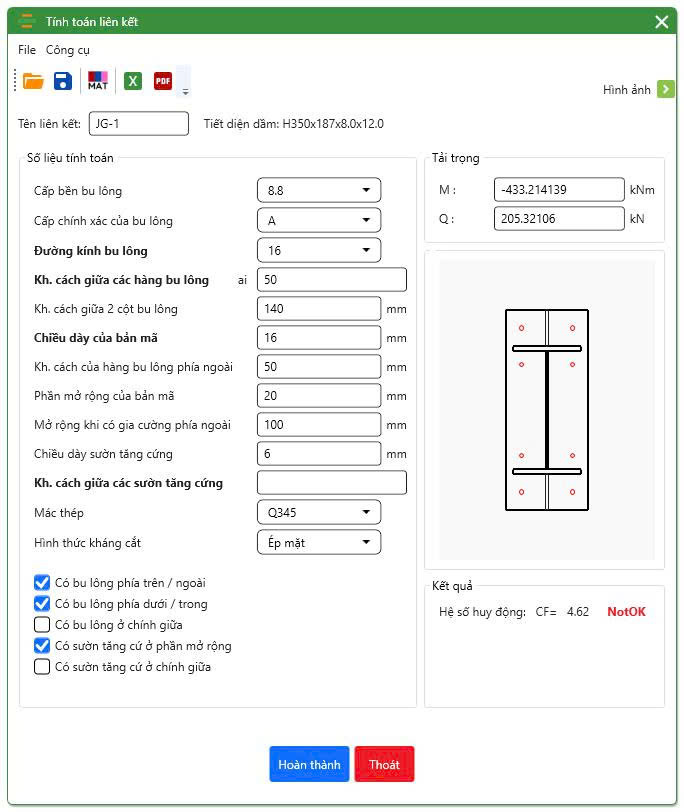Click the bolt connection diagram preview

pos(546,410)
